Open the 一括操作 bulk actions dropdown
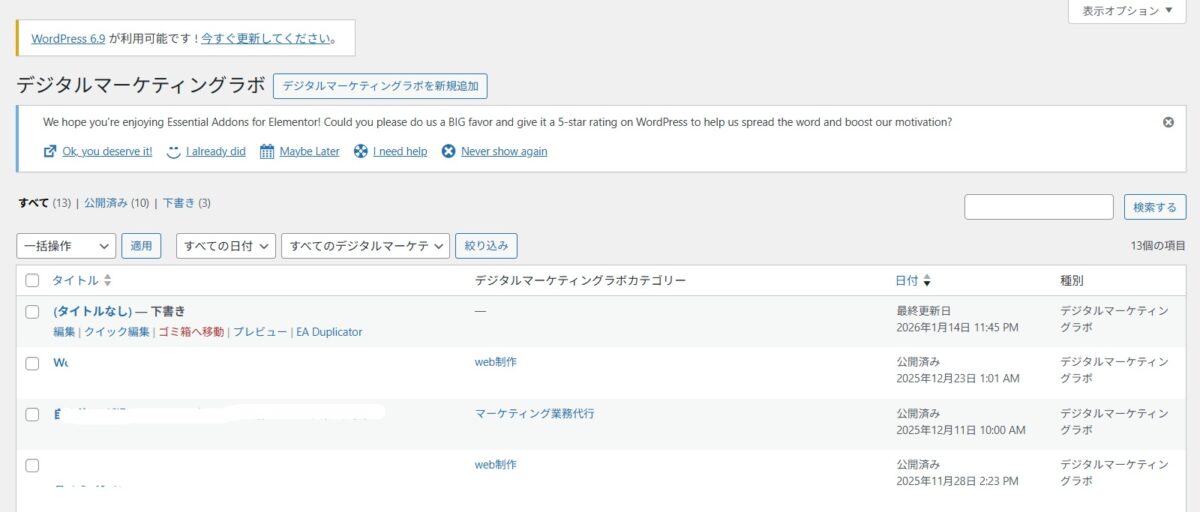1200x512 pixels. coord(66,245)
